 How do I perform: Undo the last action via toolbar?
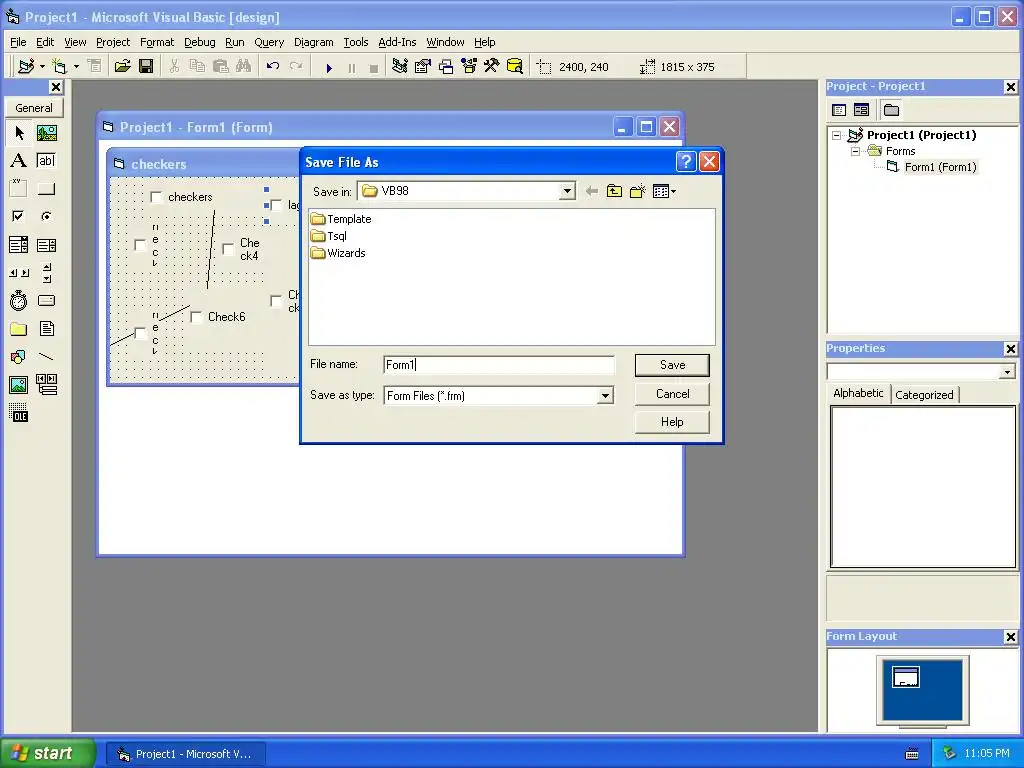[272, 66]
